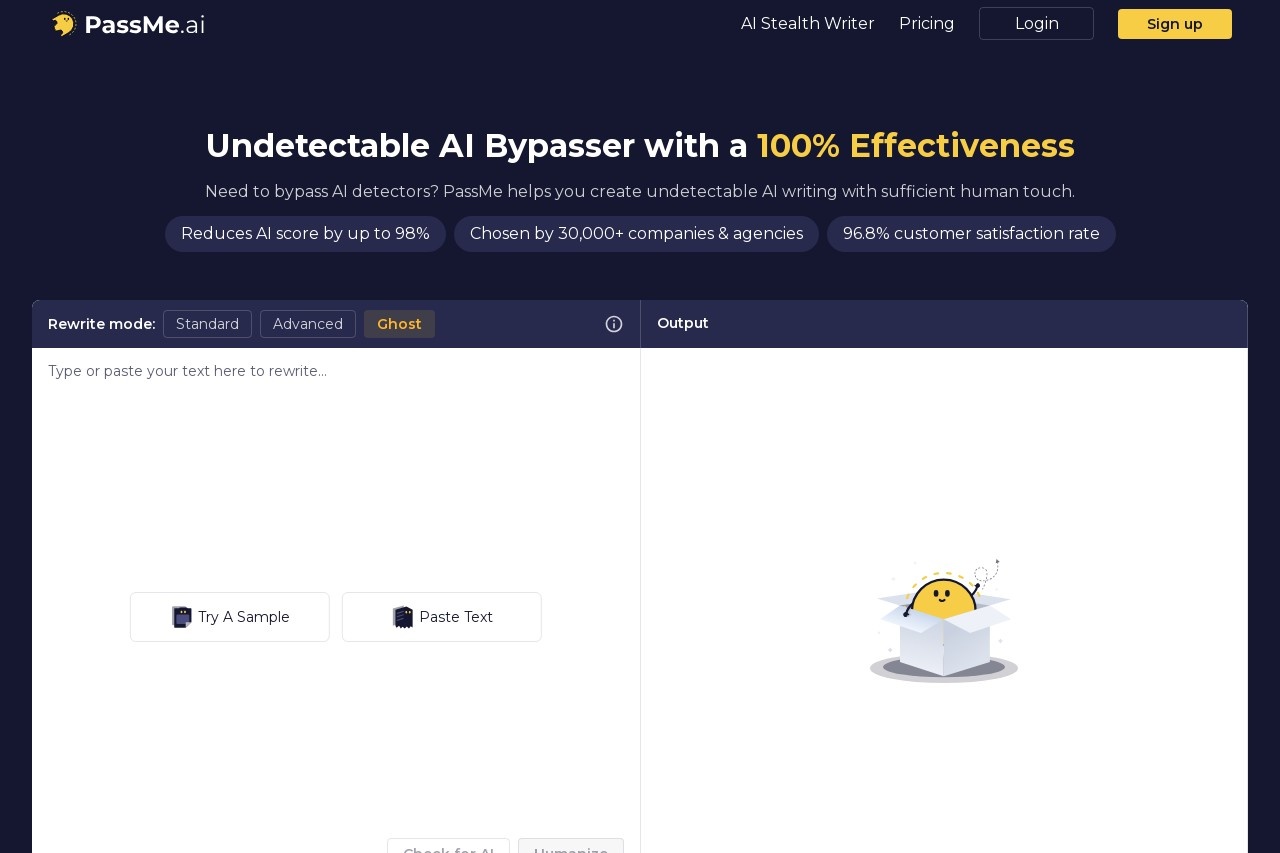Image resolution: width=1280 pixels, height=853 pixels.
Task: Select Advanced rewrite mode
Action: tap(308, 324)
